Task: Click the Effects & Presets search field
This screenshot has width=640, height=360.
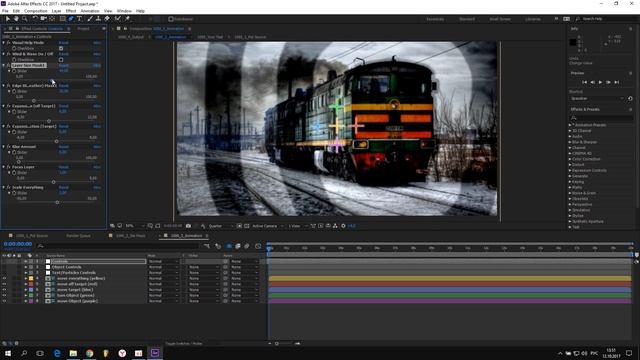Action: click(x=601, y=118)
